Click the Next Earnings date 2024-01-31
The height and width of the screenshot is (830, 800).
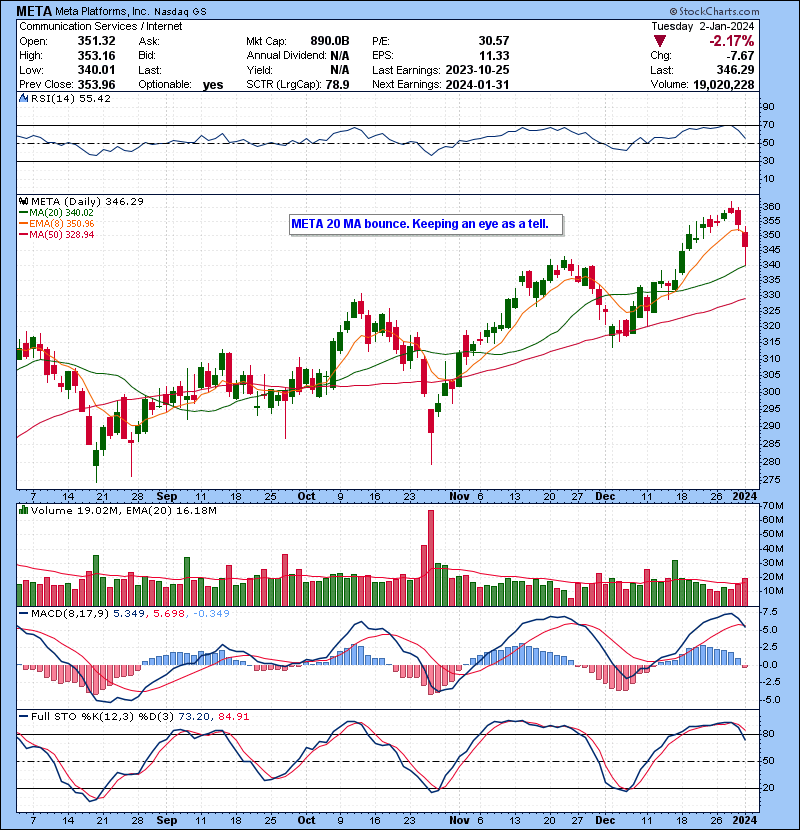477,85
